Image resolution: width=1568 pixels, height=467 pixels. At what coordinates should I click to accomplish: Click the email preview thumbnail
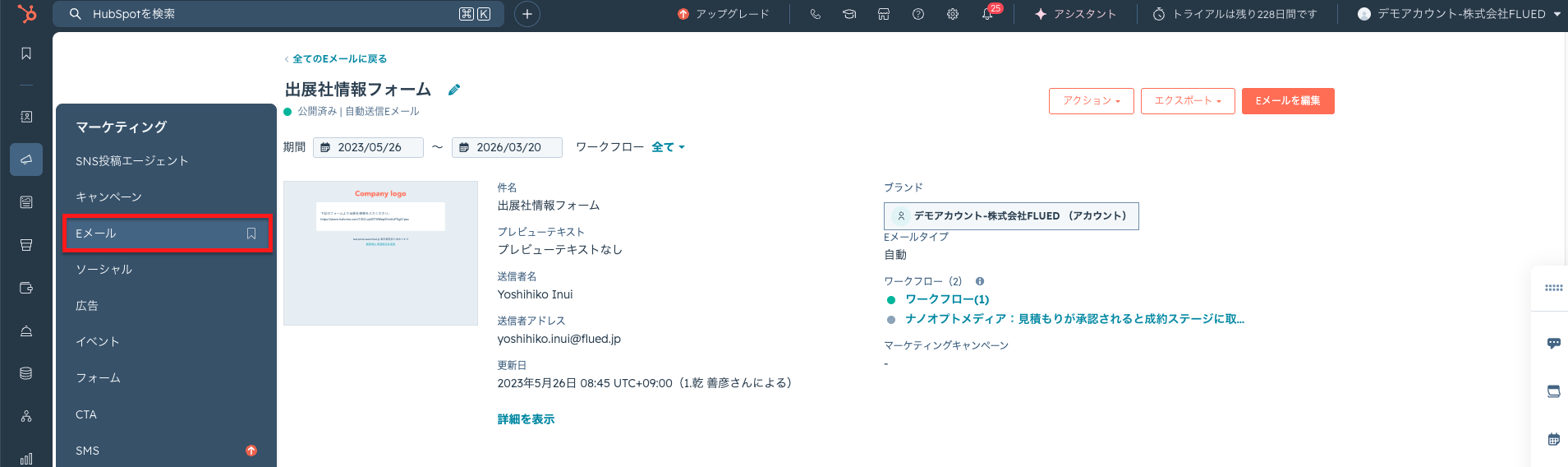[380, 253]
